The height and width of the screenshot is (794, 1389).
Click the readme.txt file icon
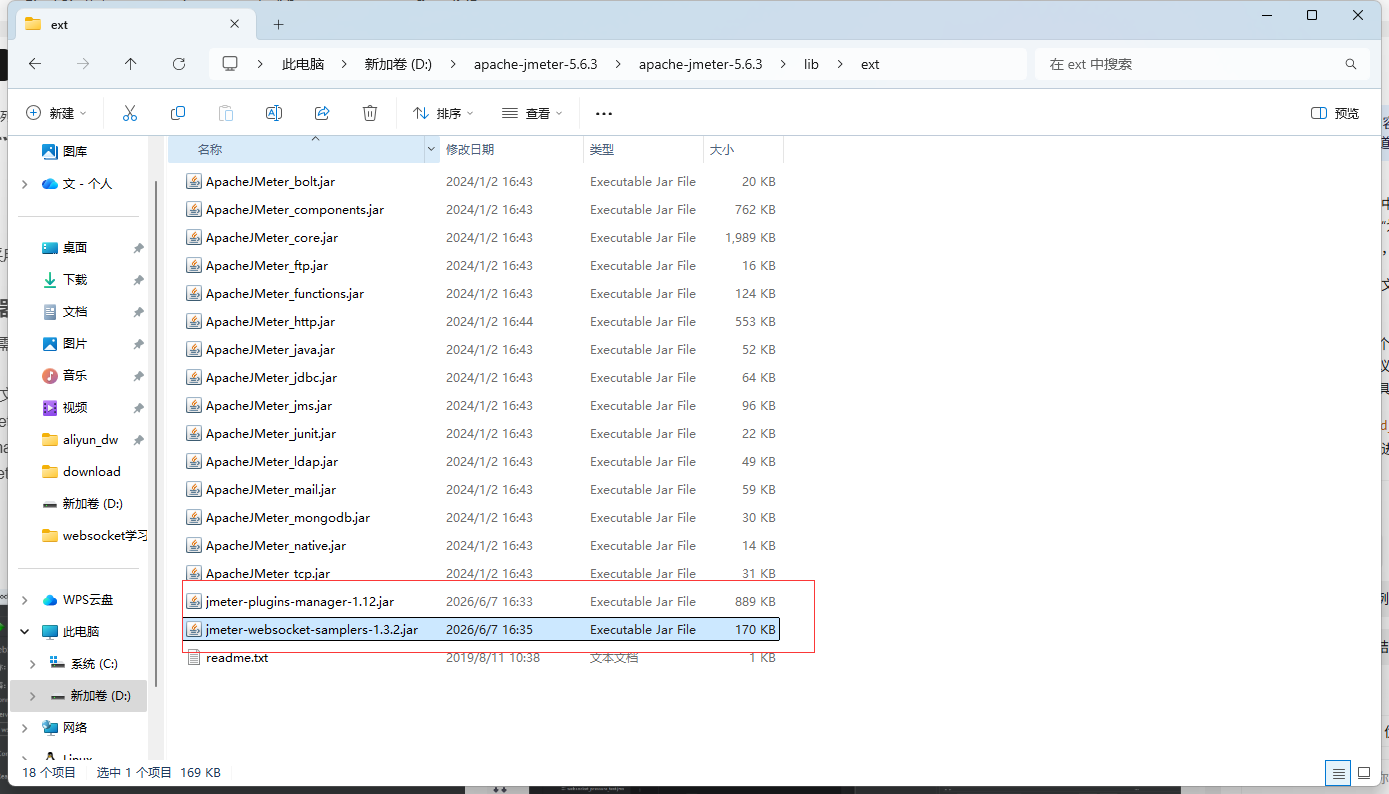(x=194, y=658)
